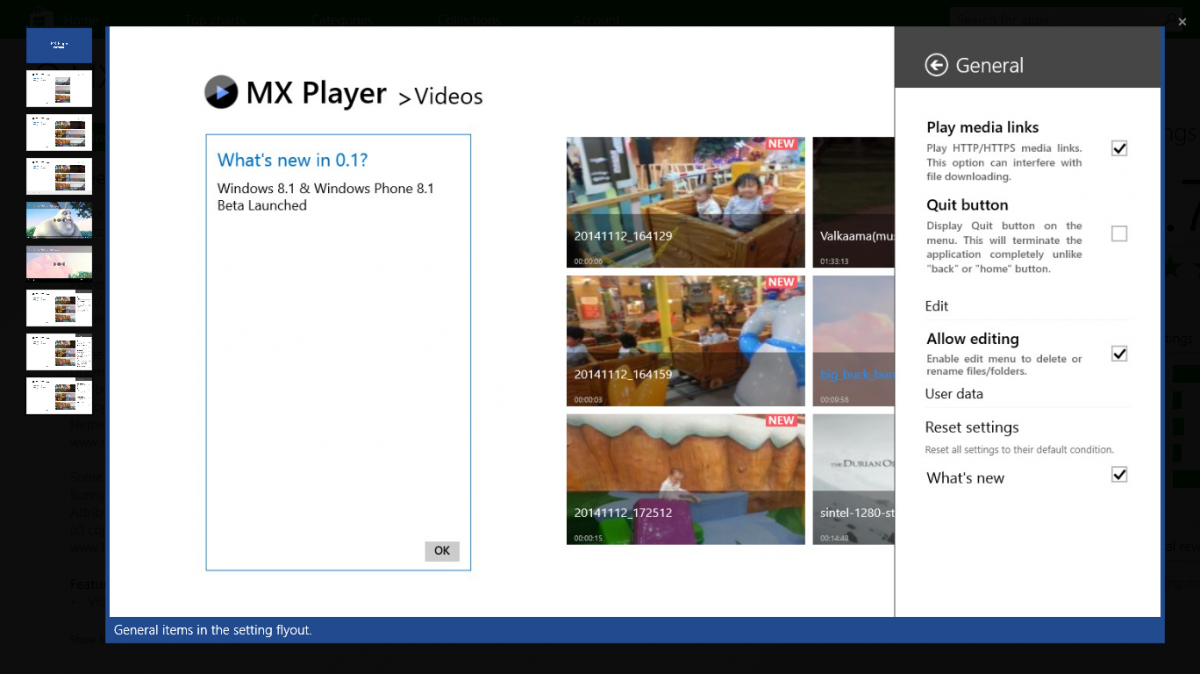
Task: Click the General flyout title
Action: pos(989,65)
